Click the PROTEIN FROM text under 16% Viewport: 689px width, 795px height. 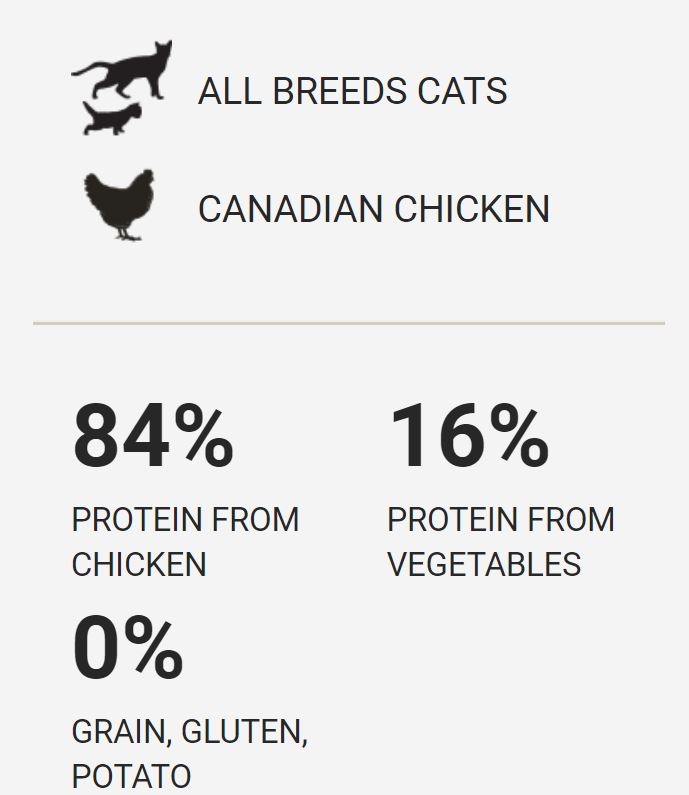click(x=500, y=520)
